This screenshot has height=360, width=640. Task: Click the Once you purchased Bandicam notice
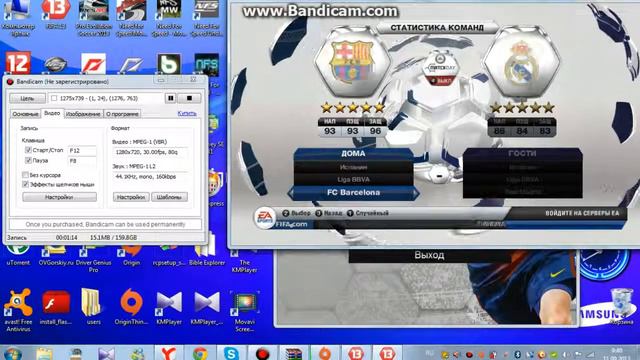pos(105,224)
